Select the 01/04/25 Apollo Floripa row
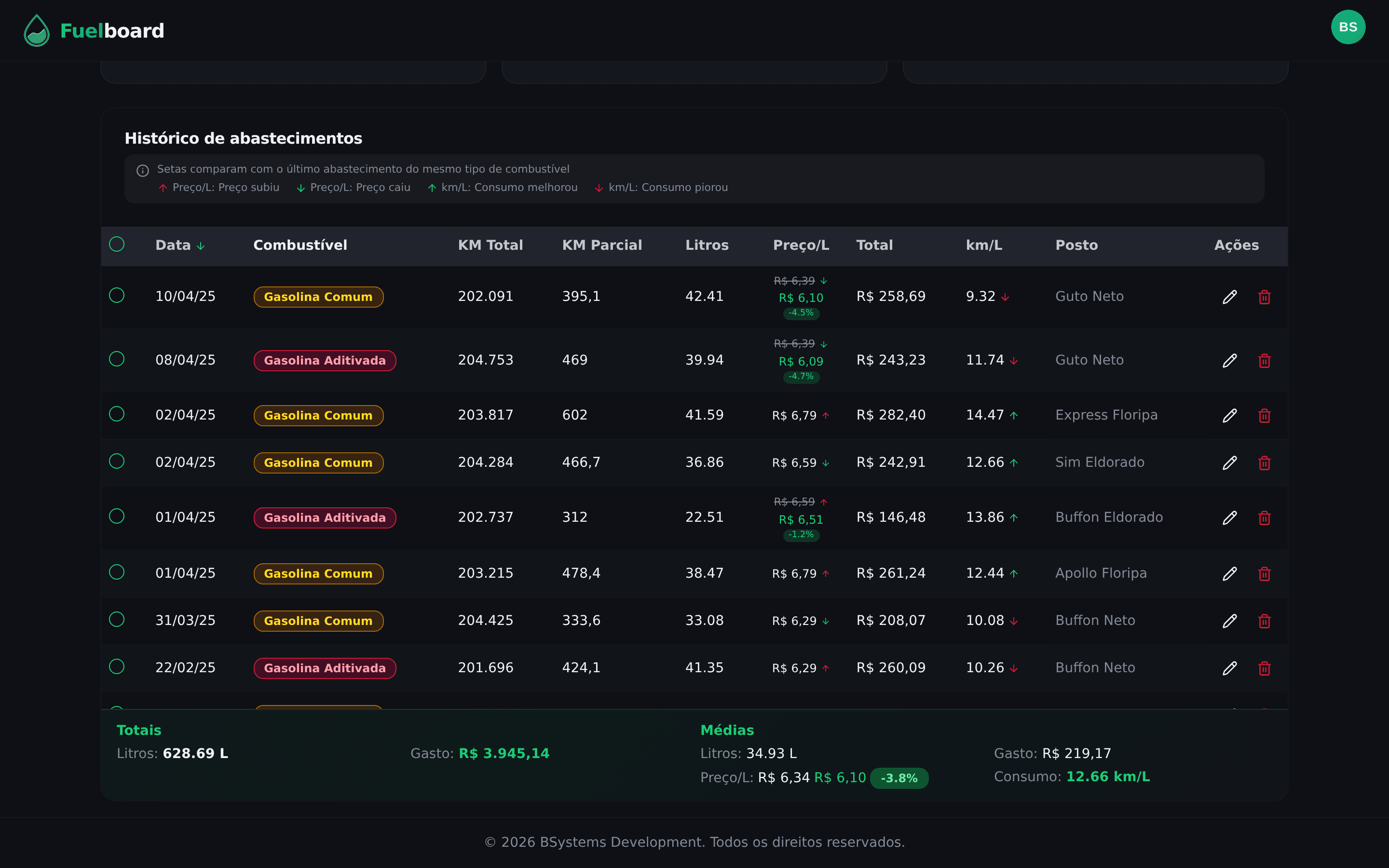The height and width of the screenshot is (868, 1389). [117, 572]
